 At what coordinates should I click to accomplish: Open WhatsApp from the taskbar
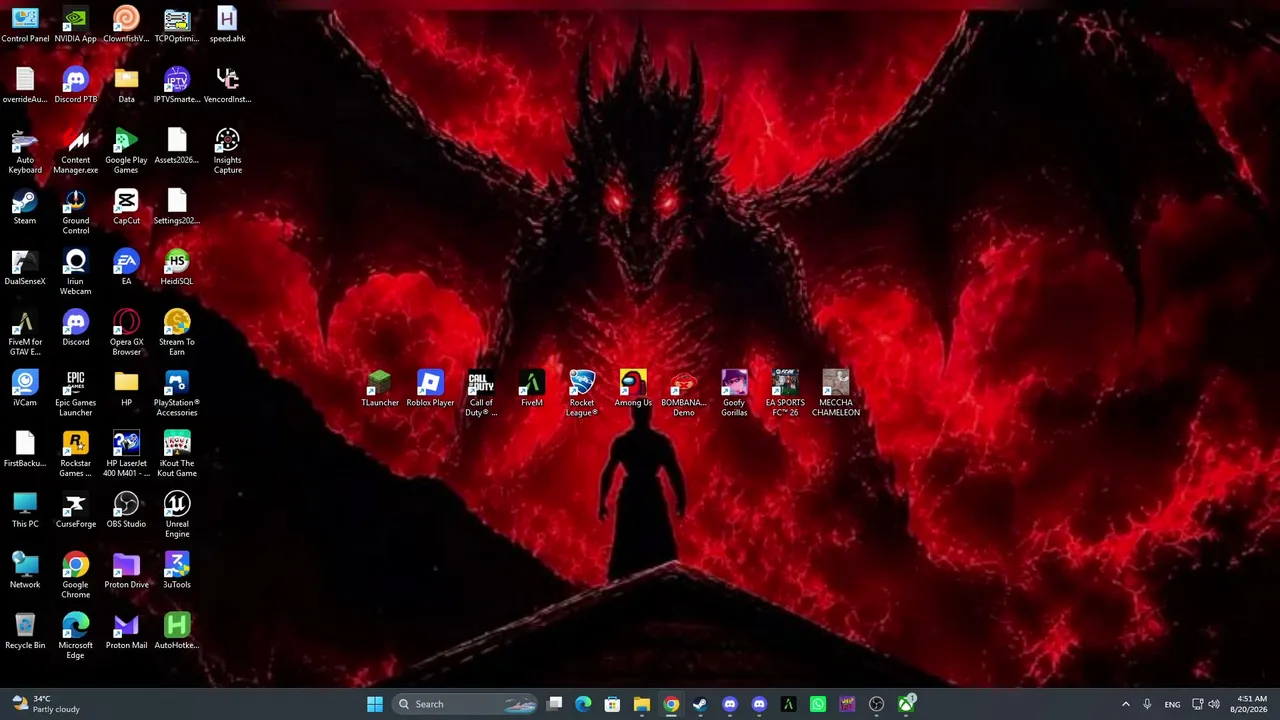click(x=818, y=704)
